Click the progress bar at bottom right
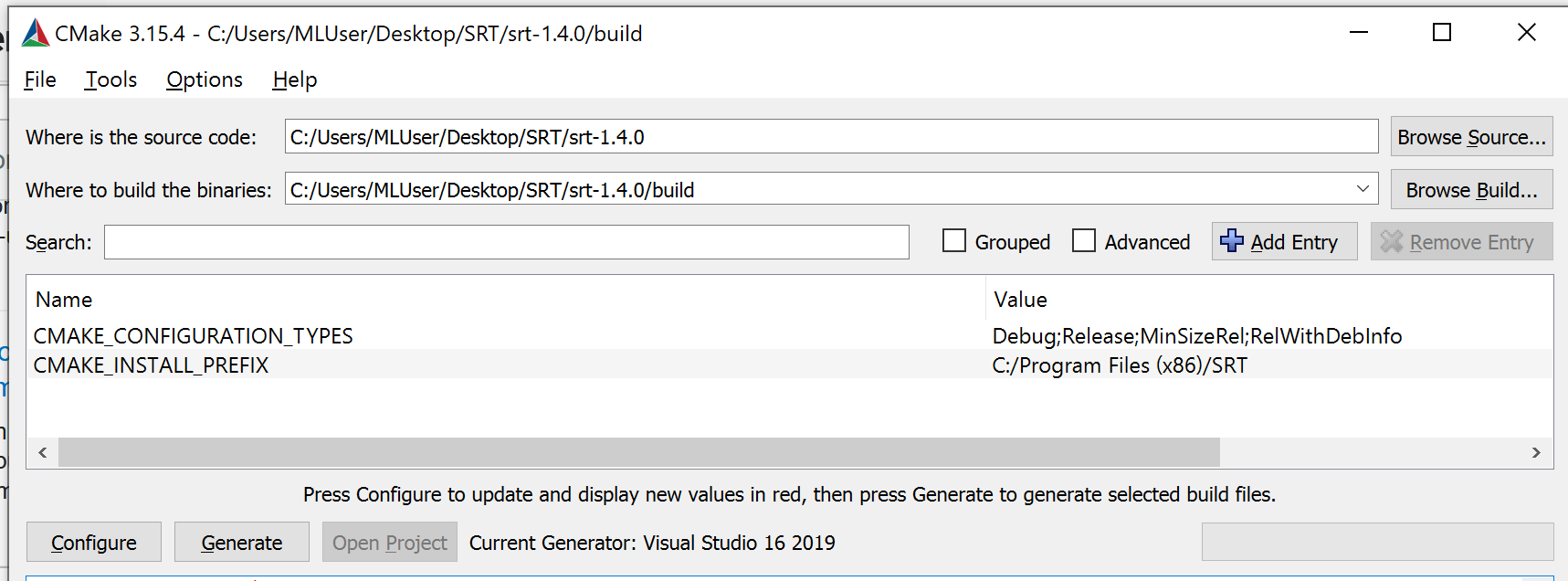The image size is (1568, 581). coord(1377,542)
